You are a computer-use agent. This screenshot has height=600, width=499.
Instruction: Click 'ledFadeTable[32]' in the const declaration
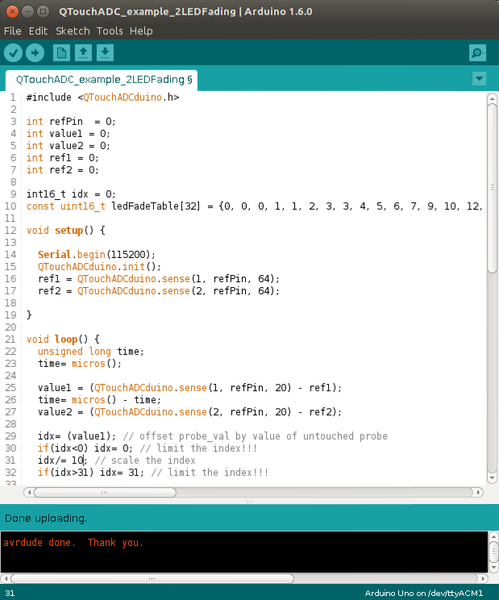(156, 206)
